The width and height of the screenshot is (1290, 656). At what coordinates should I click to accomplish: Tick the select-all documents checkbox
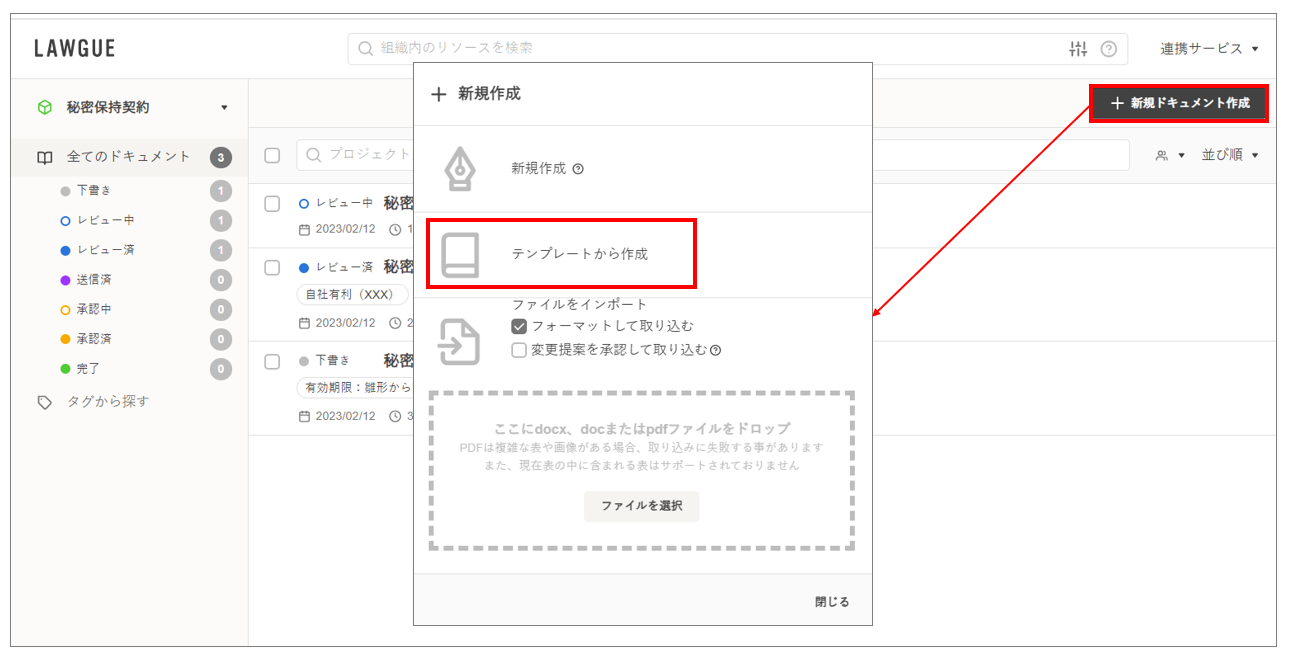pyautogui.click(x=272, y=155)
